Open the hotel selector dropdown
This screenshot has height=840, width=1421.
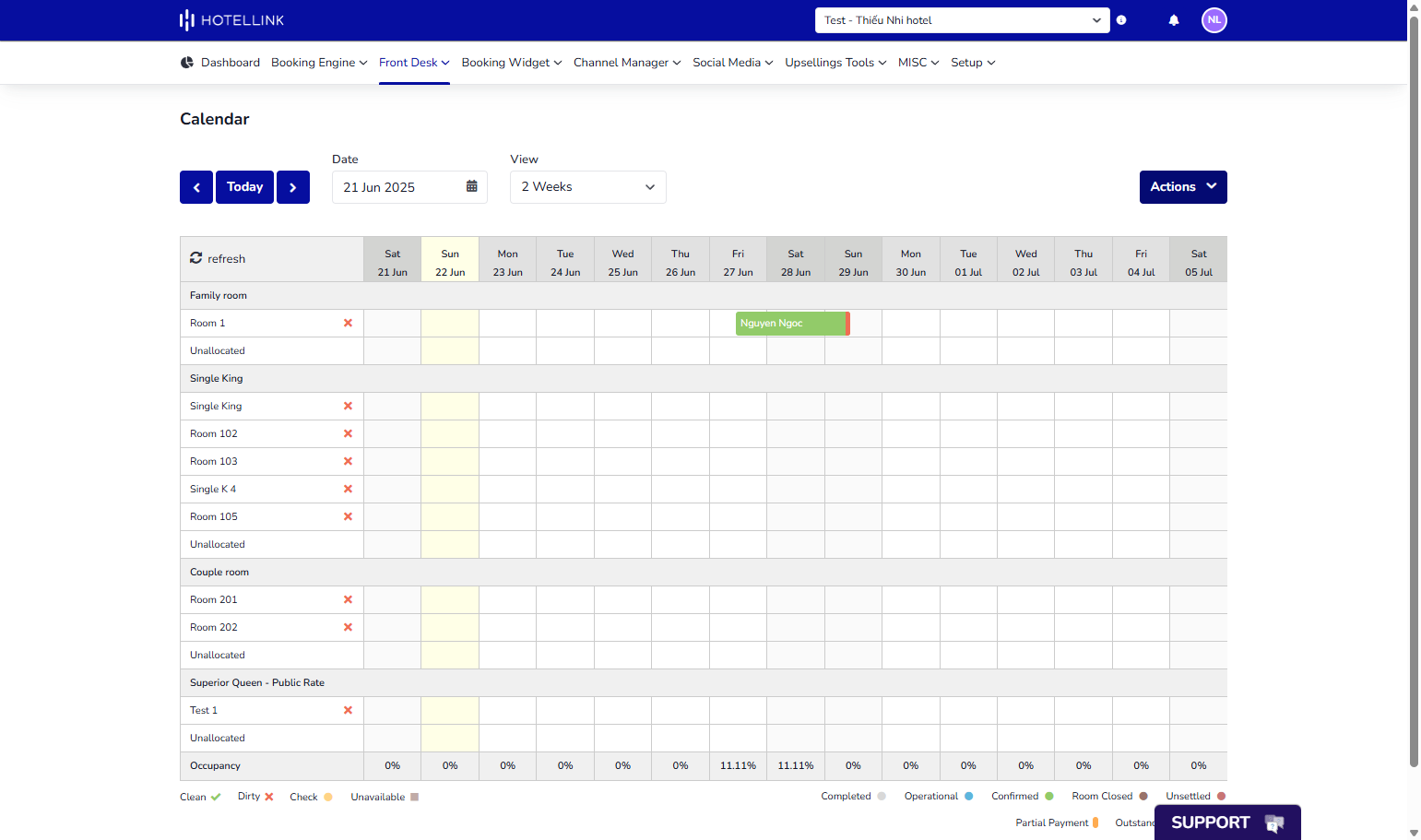(x=962, y=20)
